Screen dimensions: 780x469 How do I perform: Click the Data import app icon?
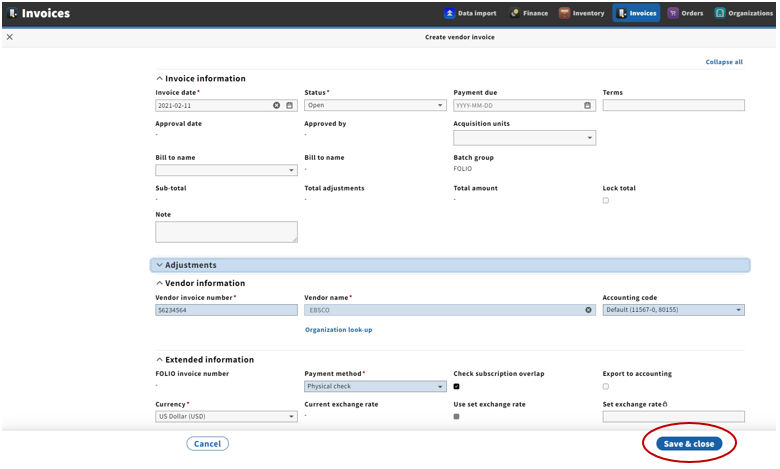pyautogui.click(x=449, y=13)
